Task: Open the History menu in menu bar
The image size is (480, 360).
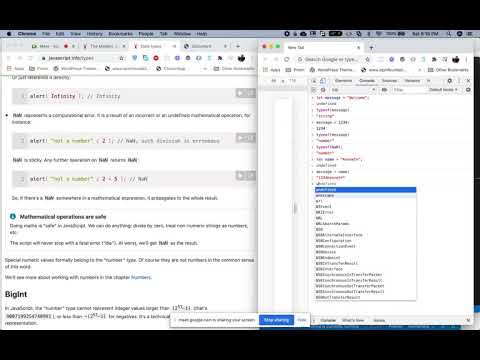Action: click(95, 34)
